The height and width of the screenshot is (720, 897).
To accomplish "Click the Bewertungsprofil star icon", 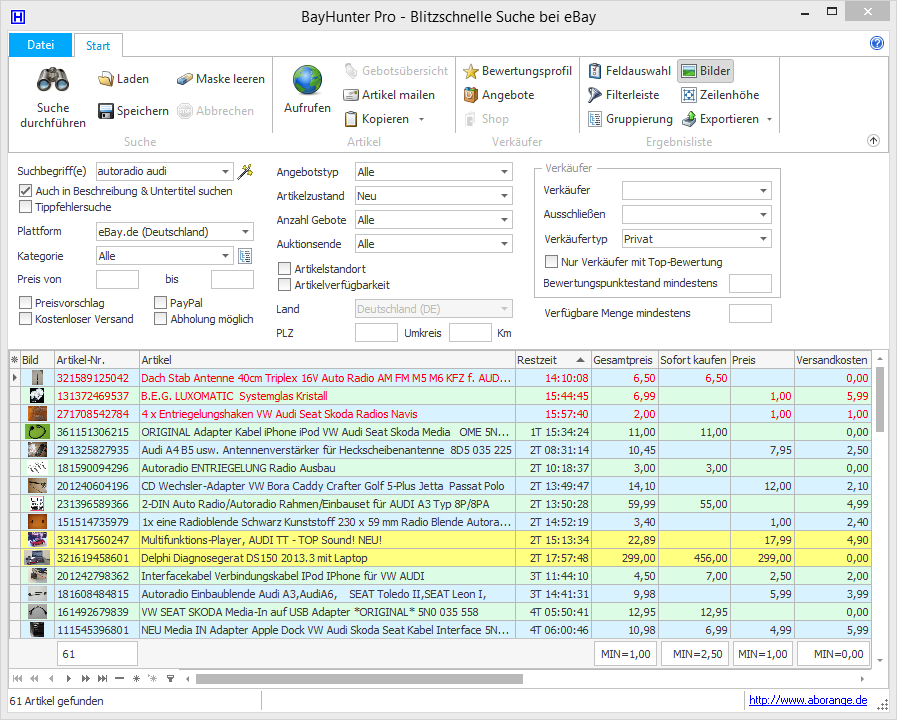I will coord(471,71).
